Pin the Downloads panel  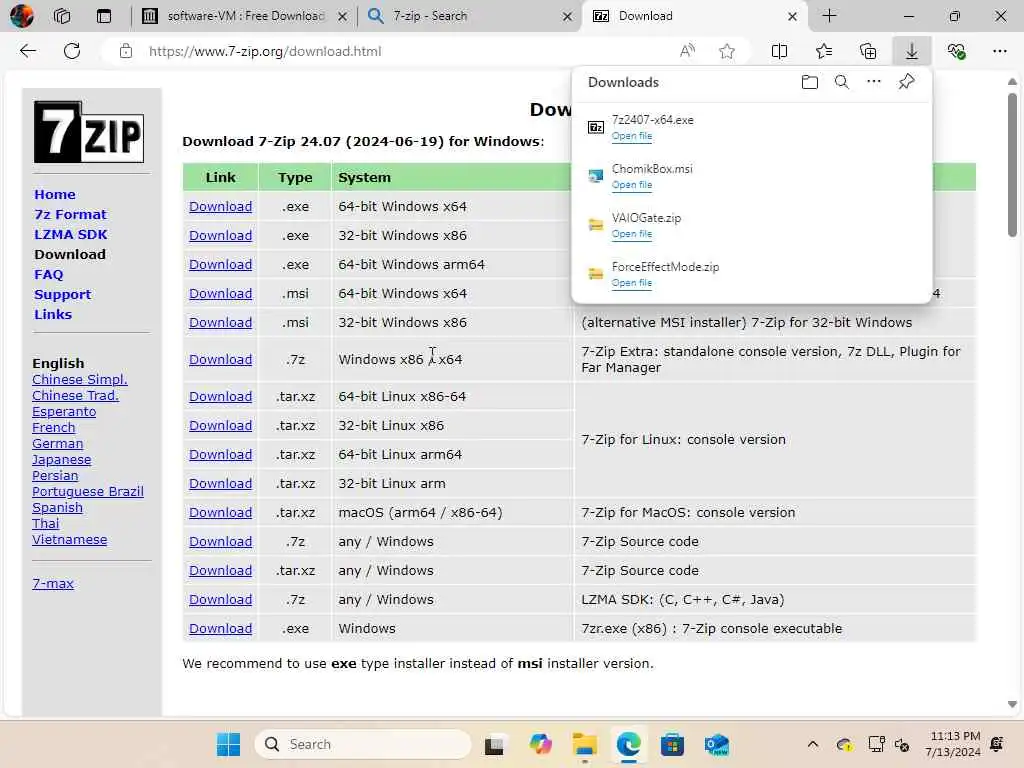click(906, 82)
